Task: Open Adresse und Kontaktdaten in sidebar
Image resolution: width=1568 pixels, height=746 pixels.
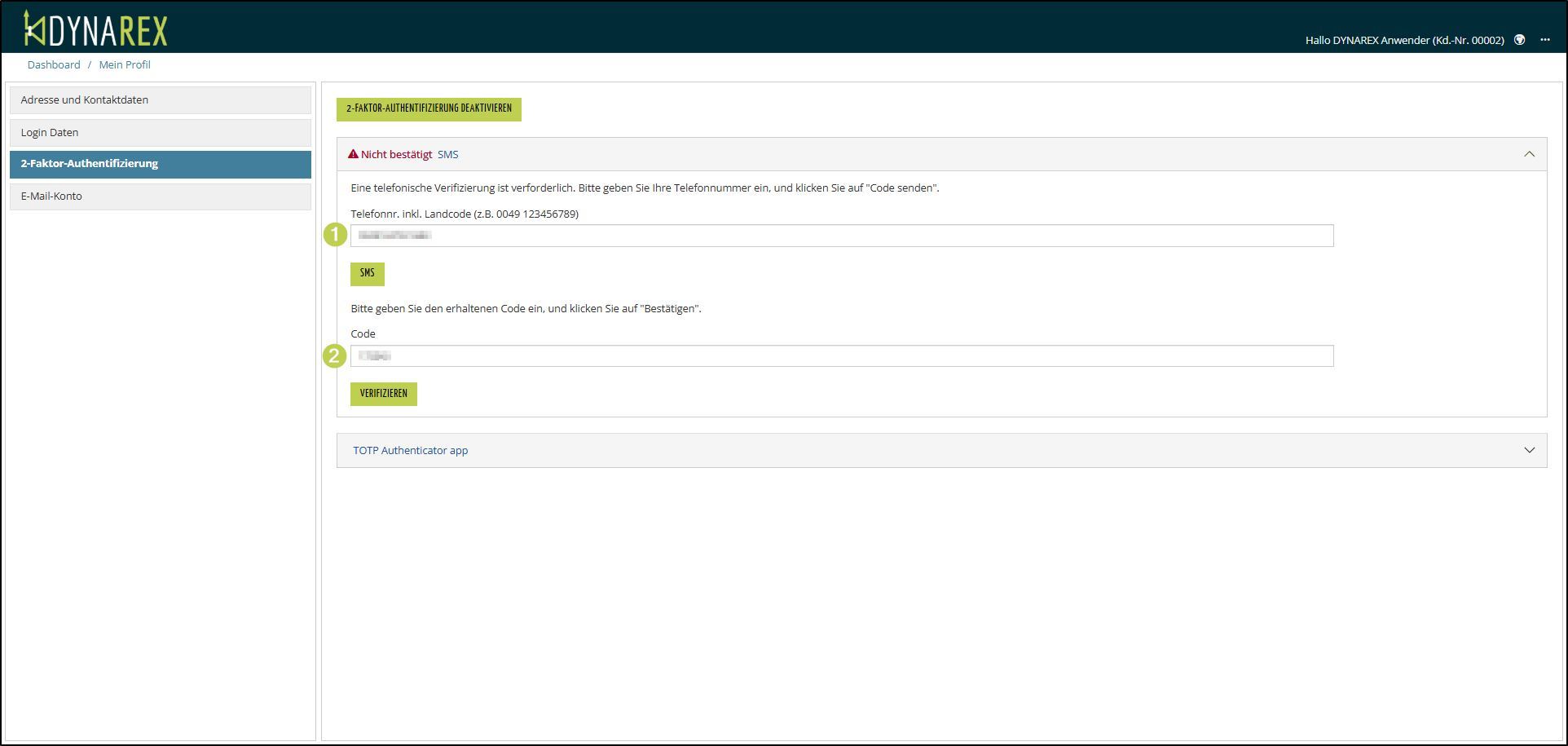Action: point(160,100)
